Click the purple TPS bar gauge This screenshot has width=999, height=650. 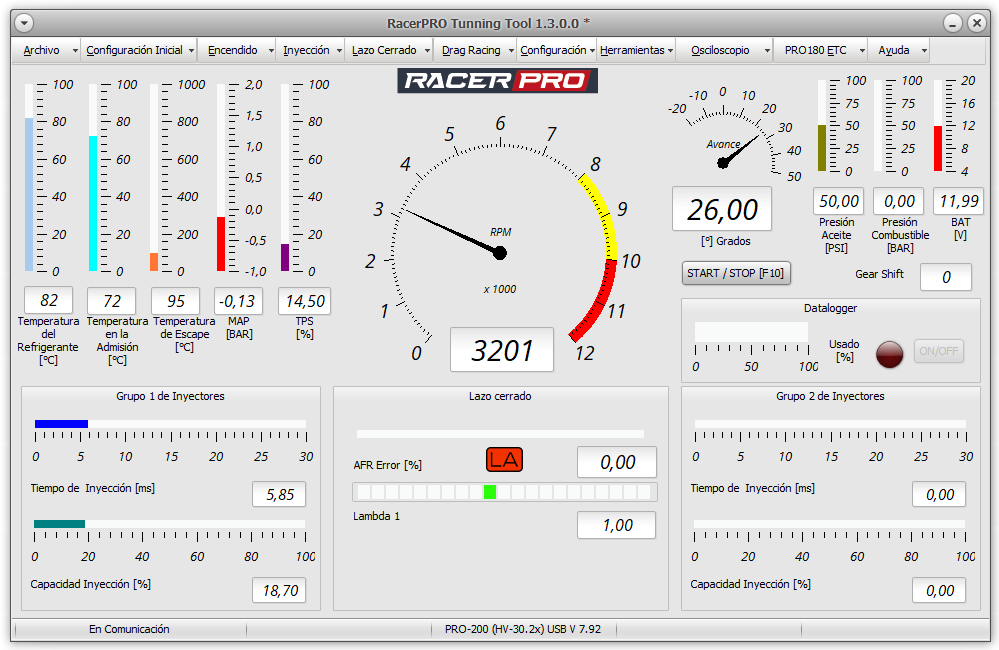click(285, 178)
